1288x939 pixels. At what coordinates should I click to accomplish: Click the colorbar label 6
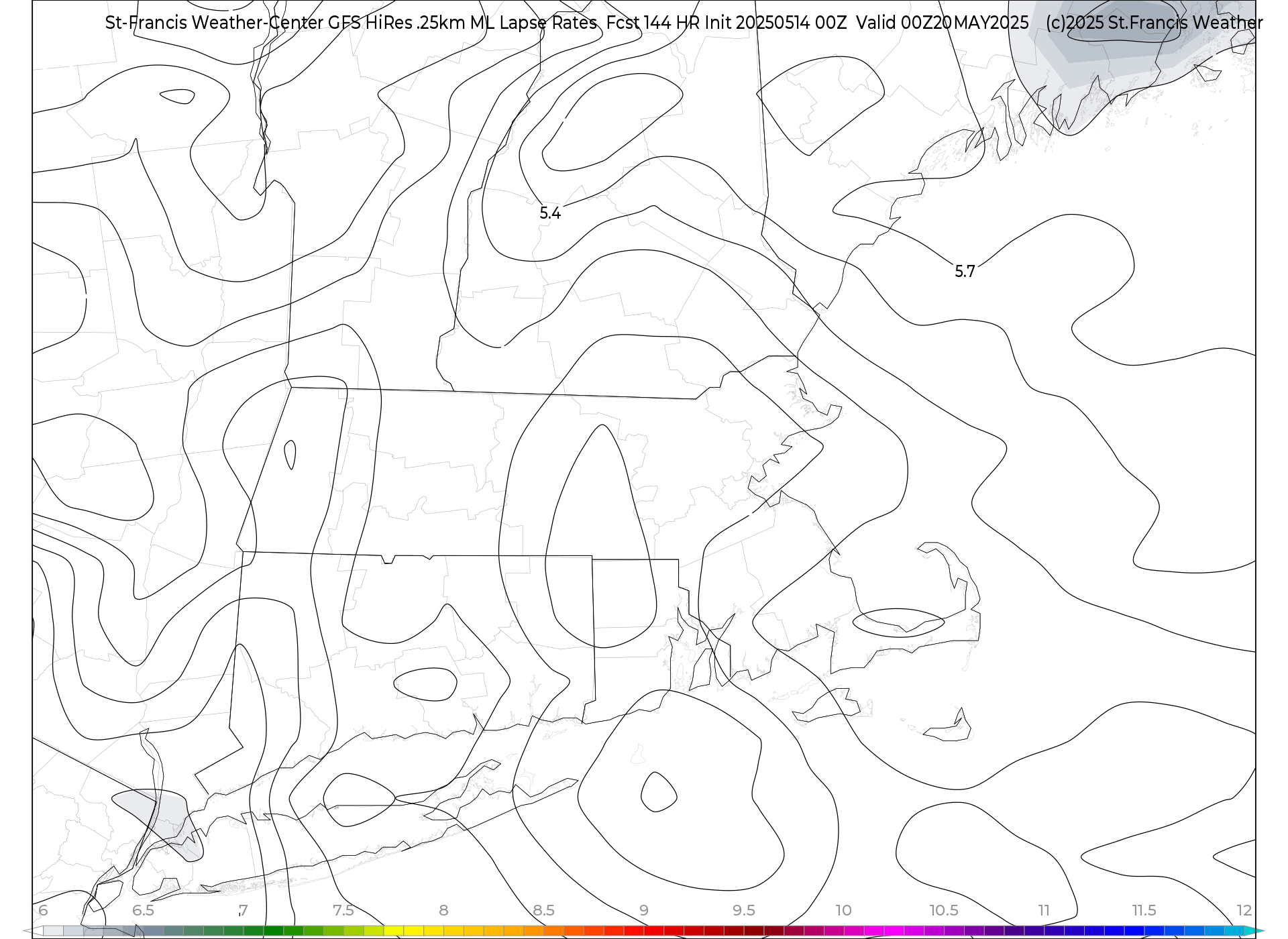tap(43, 910)
